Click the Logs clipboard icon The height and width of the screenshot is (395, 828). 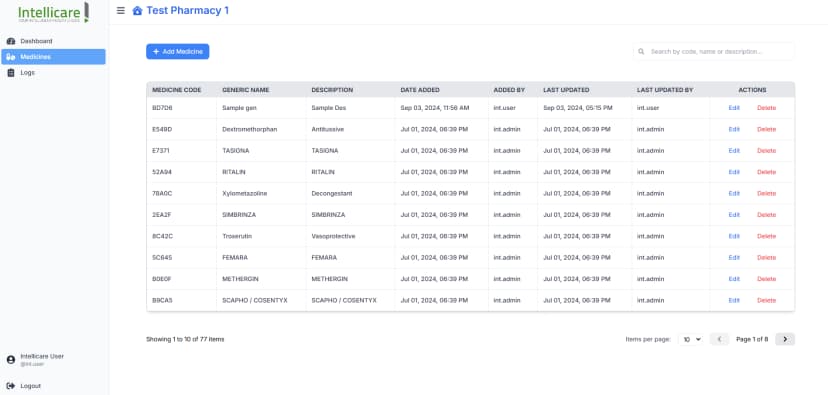click(11, 73)
